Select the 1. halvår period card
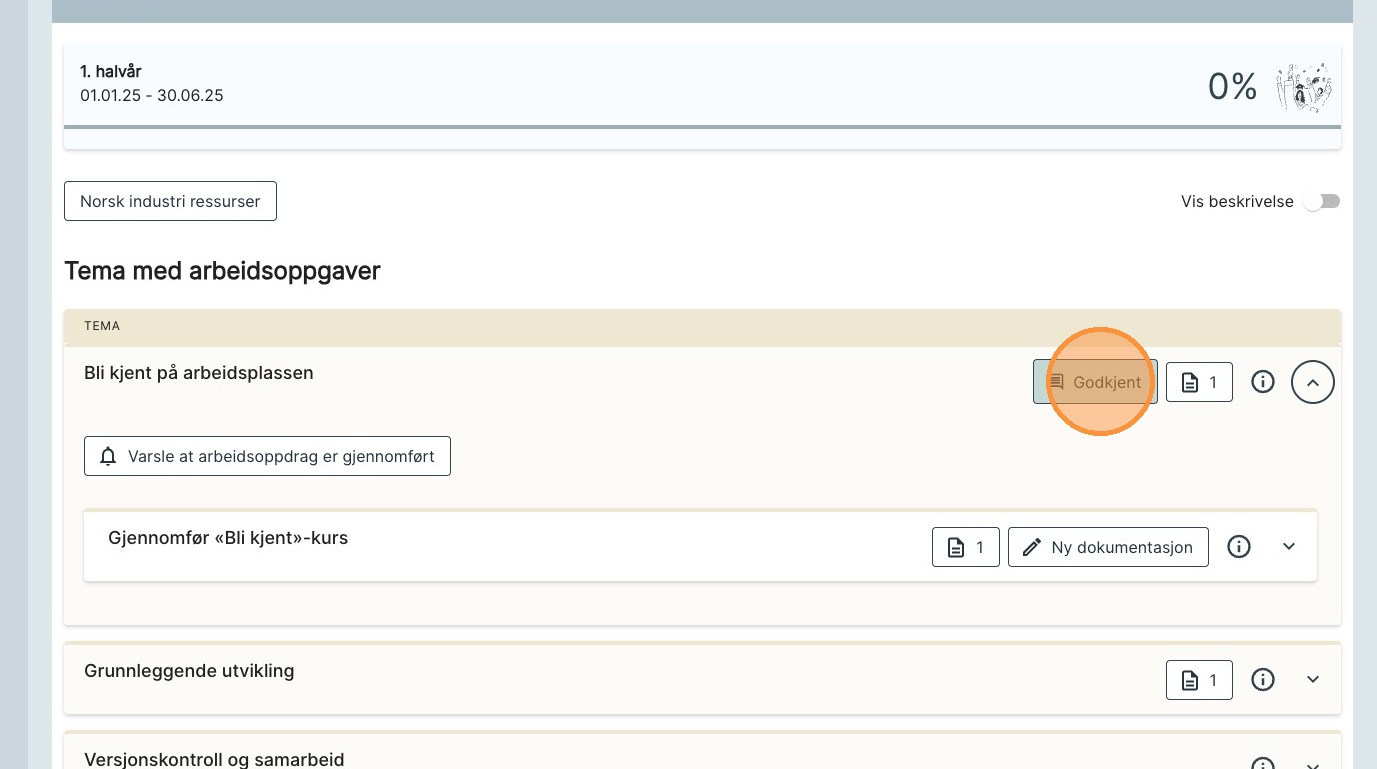Image resolution: width=1377 pixels, height=769 pixels. (600, 85)
